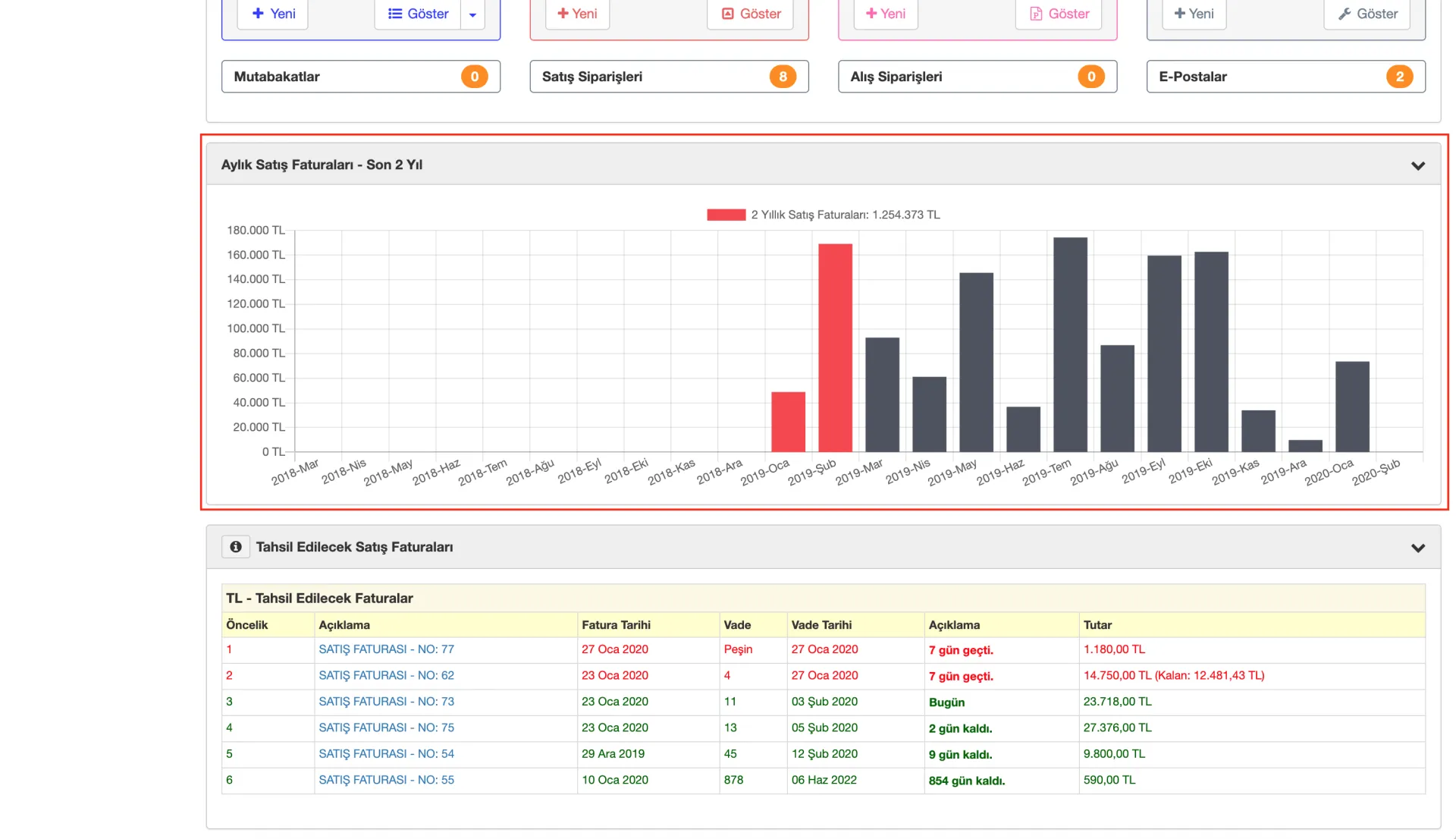Click the 2019-Ara short bar
This screenshot has width=1456, height=839.
(x=1306, y=446)
